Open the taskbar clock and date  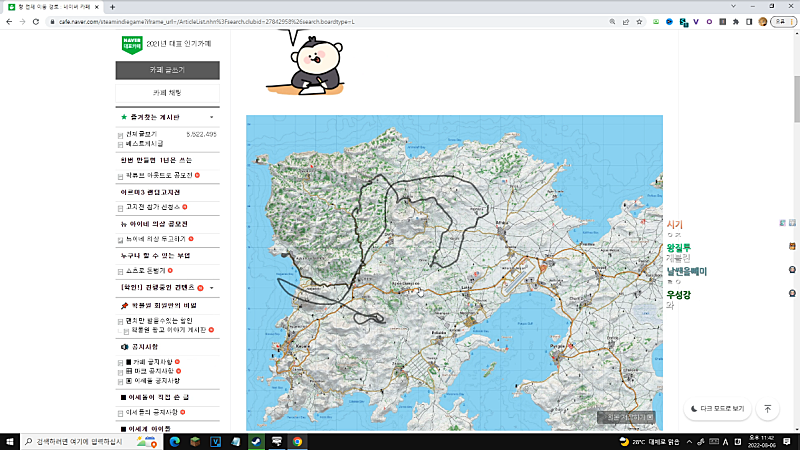(762, 441)
